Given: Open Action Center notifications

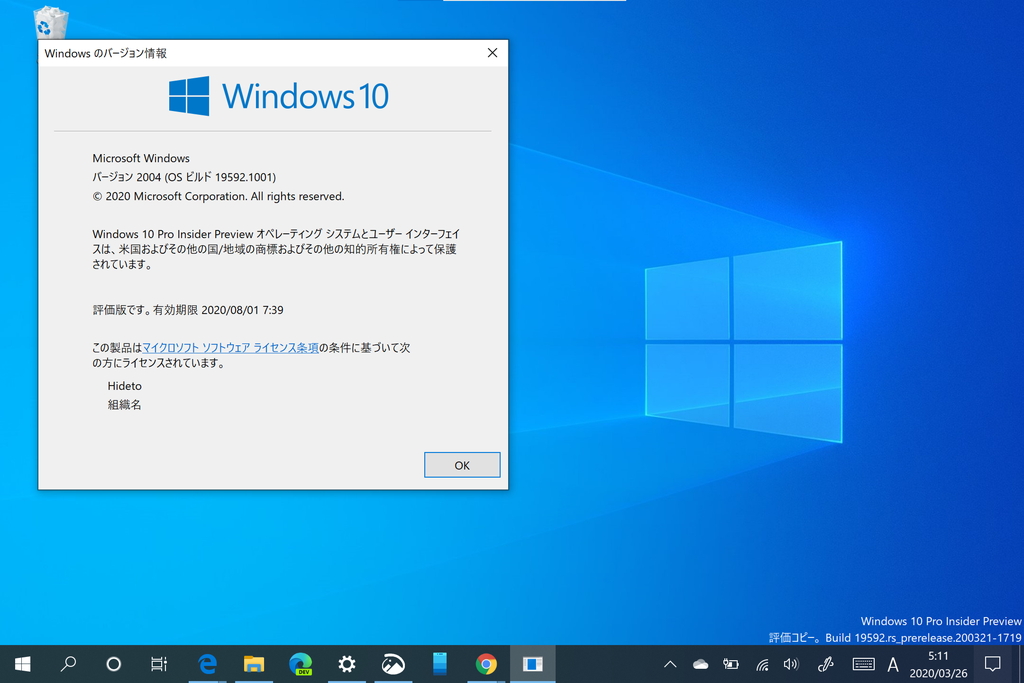Looking at the screenshot, I should coord(991,663).
